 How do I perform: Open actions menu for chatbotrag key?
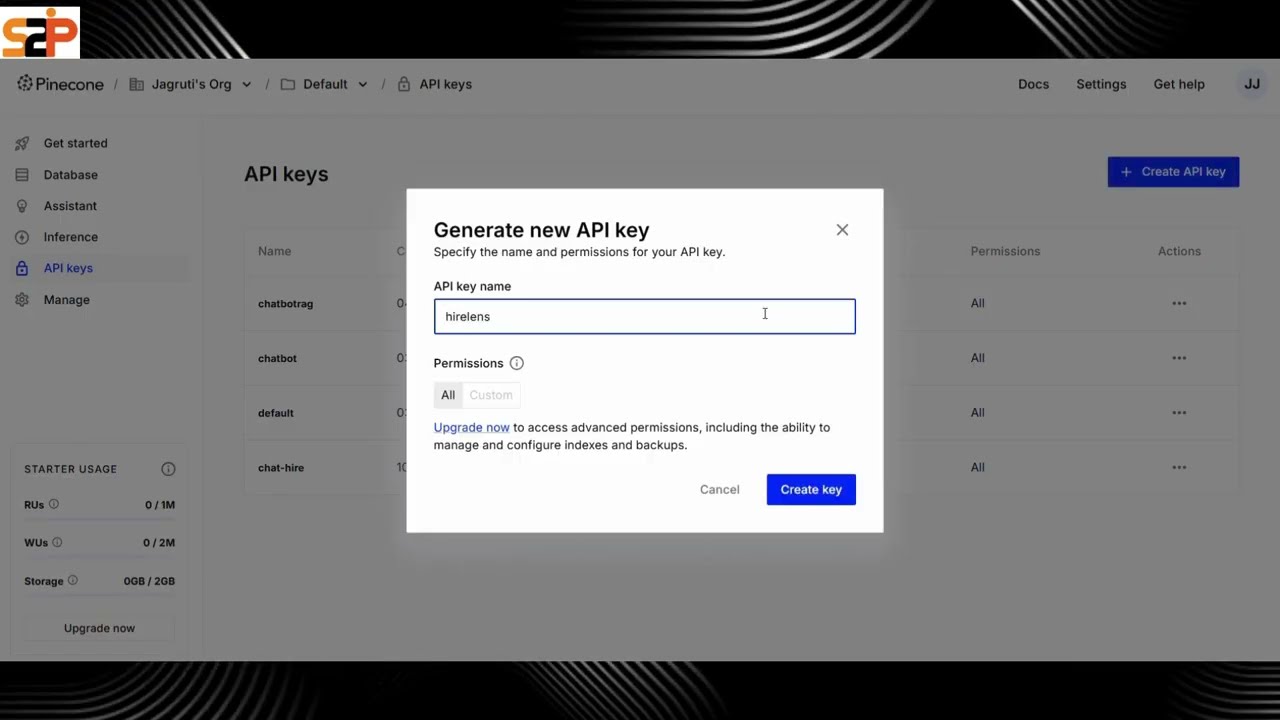tap(1179, 303)
